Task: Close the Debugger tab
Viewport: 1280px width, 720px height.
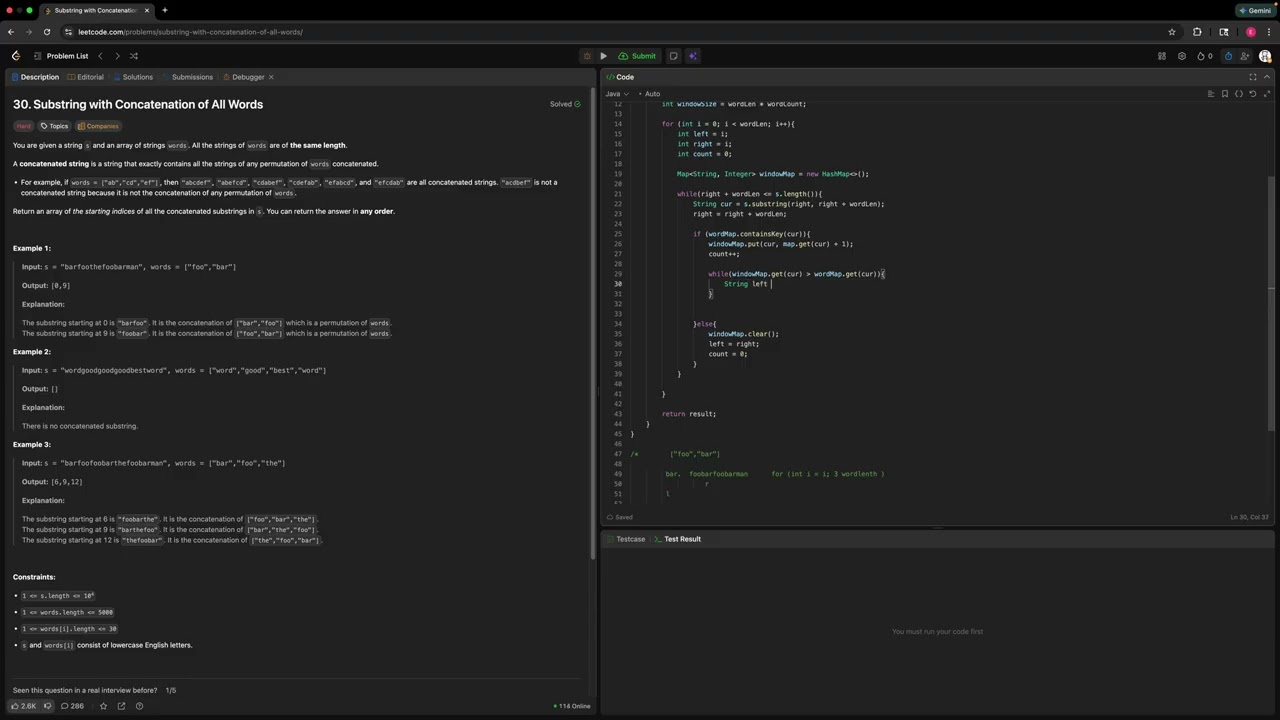Action: pyautogui.click(x=271, y=77)
